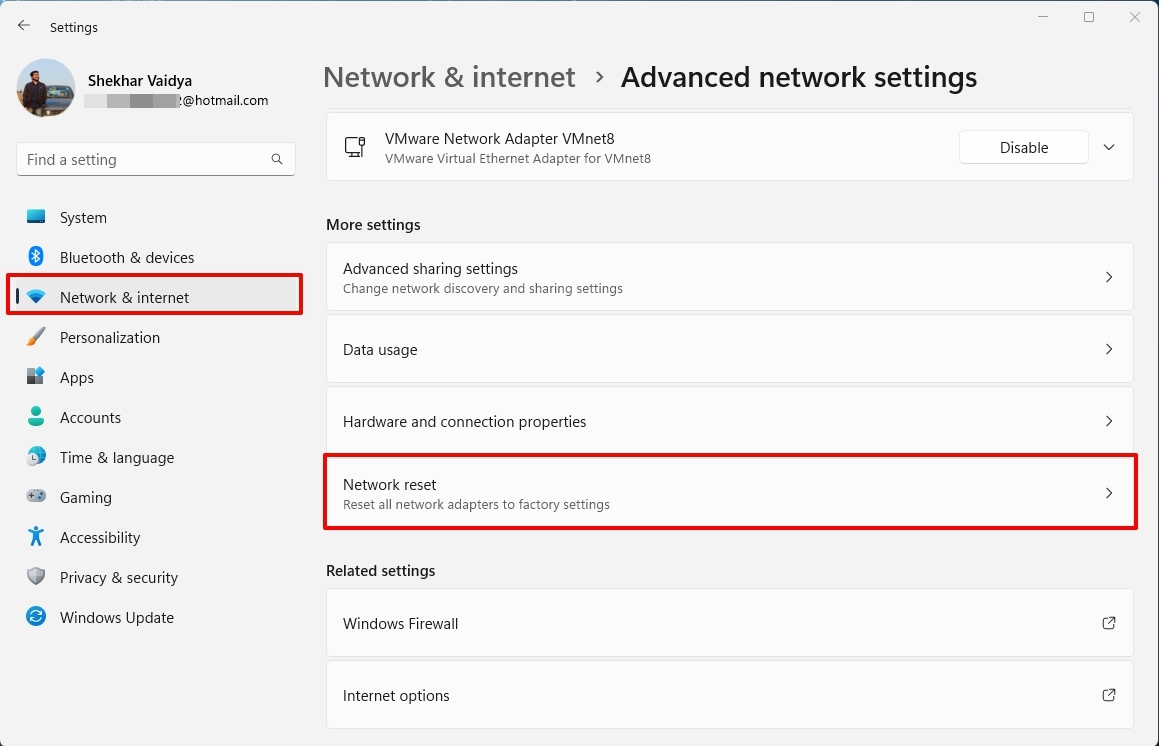
Task: Expand the VMnet8 adapter details chevron
Action: (x=1109, y=147)
